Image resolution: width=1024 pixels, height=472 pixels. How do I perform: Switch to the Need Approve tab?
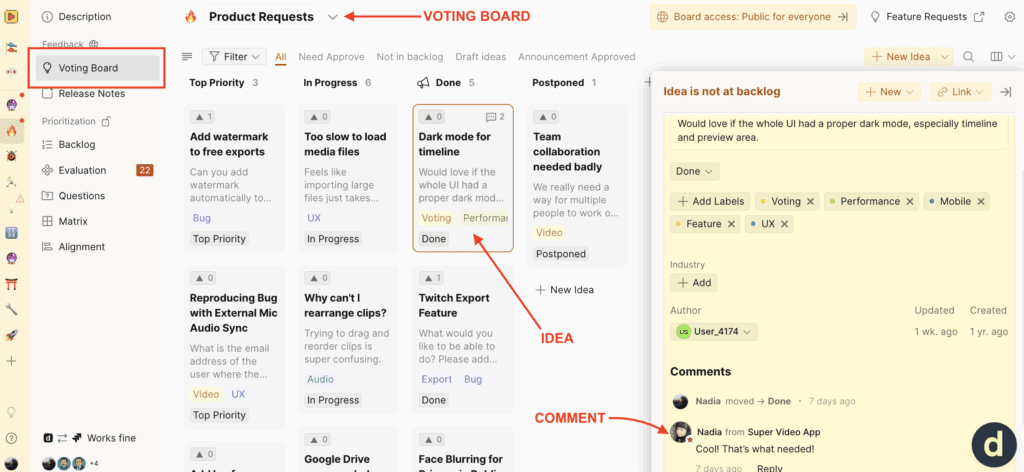331,57
